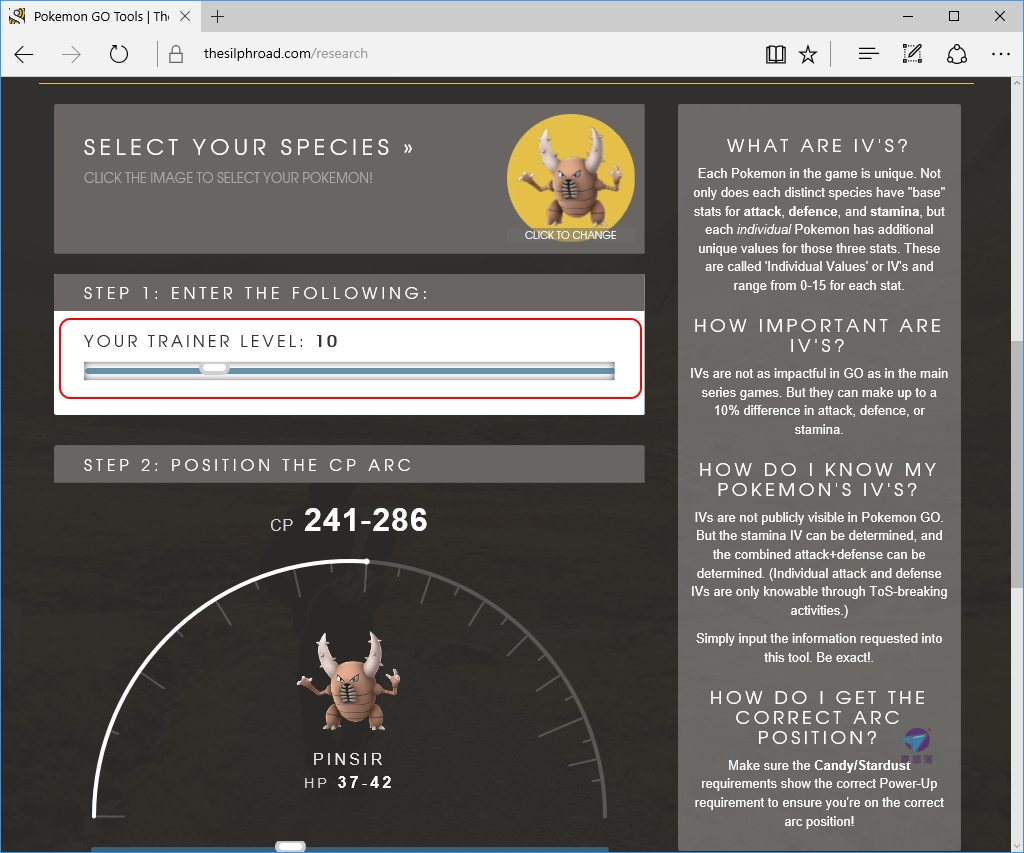The image size is (1024, 853).
Task: Click the lower slider handle below arc
Action: (291, 846)
